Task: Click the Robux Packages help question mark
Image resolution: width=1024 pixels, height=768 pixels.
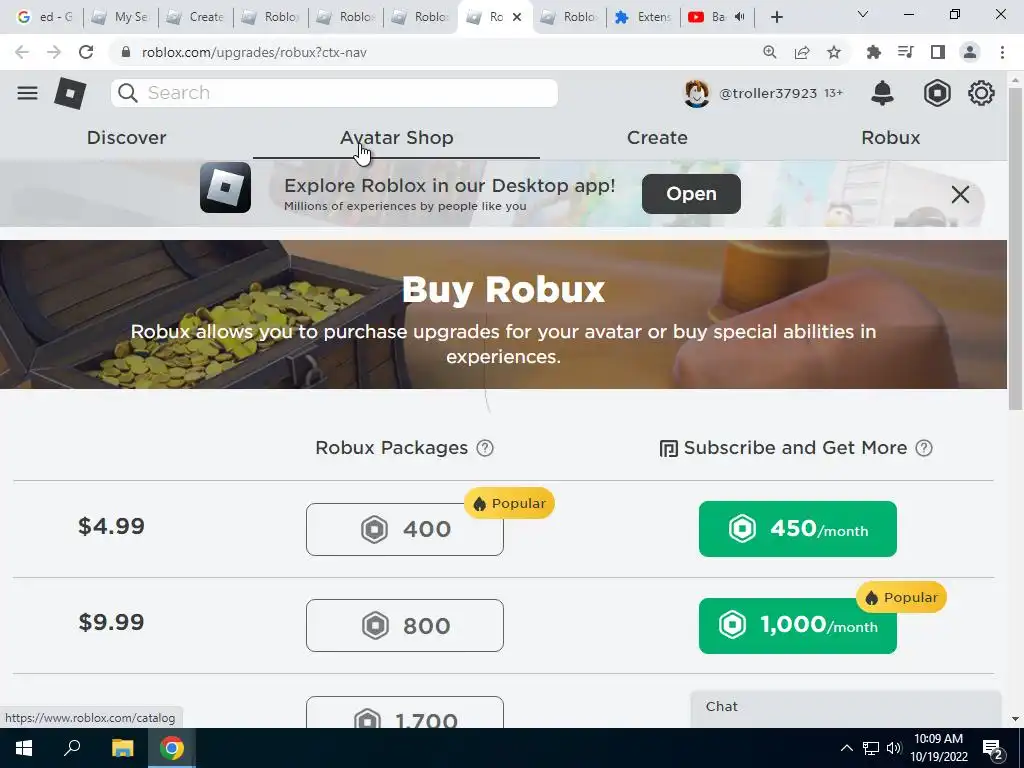Action: pyautogui.click(x=485, y=448)
